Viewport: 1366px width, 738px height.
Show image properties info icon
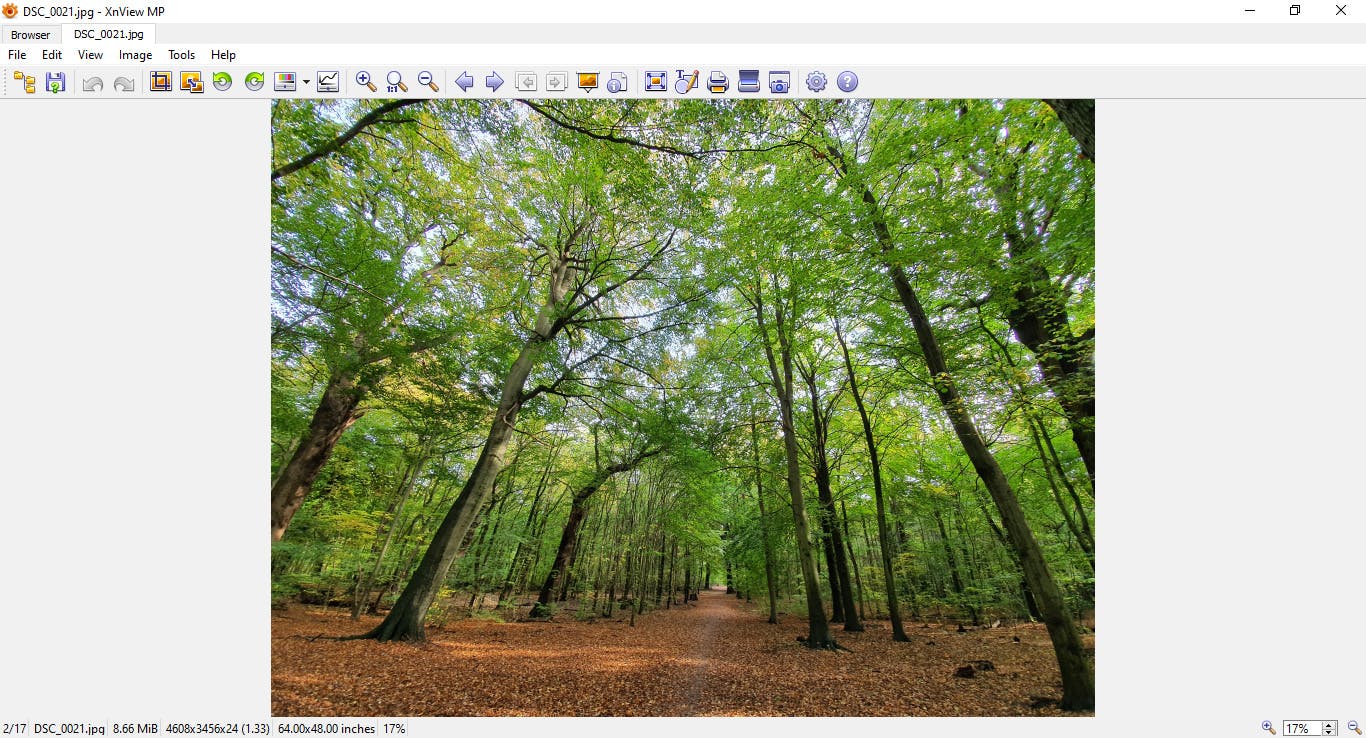(x=618, y=82)
